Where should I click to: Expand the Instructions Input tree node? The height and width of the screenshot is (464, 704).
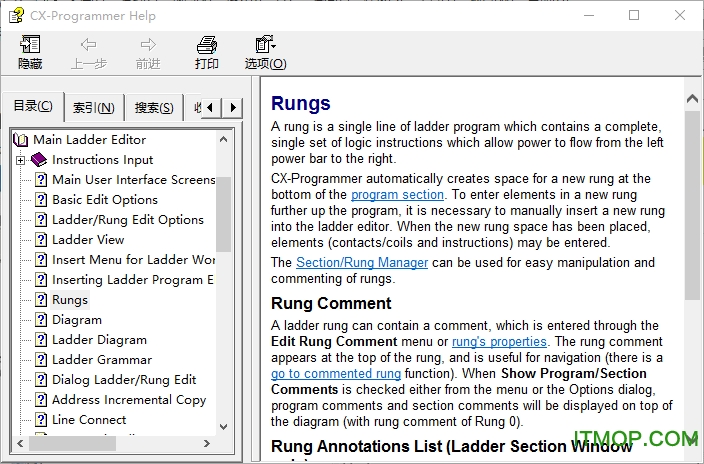tap(20, 160)
